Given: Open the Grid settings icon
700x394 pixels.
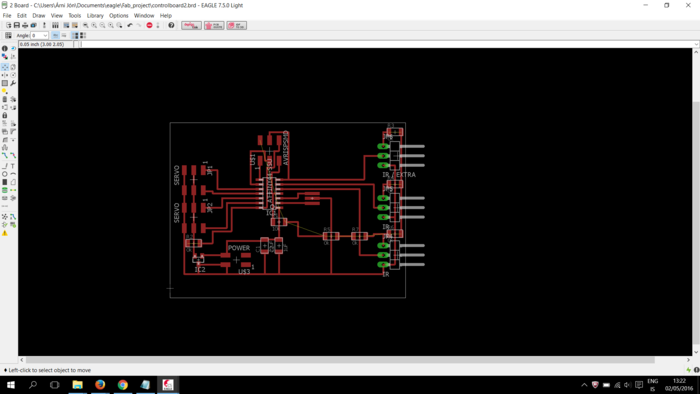Looking at the screenshot, I should tap(8, 35).
